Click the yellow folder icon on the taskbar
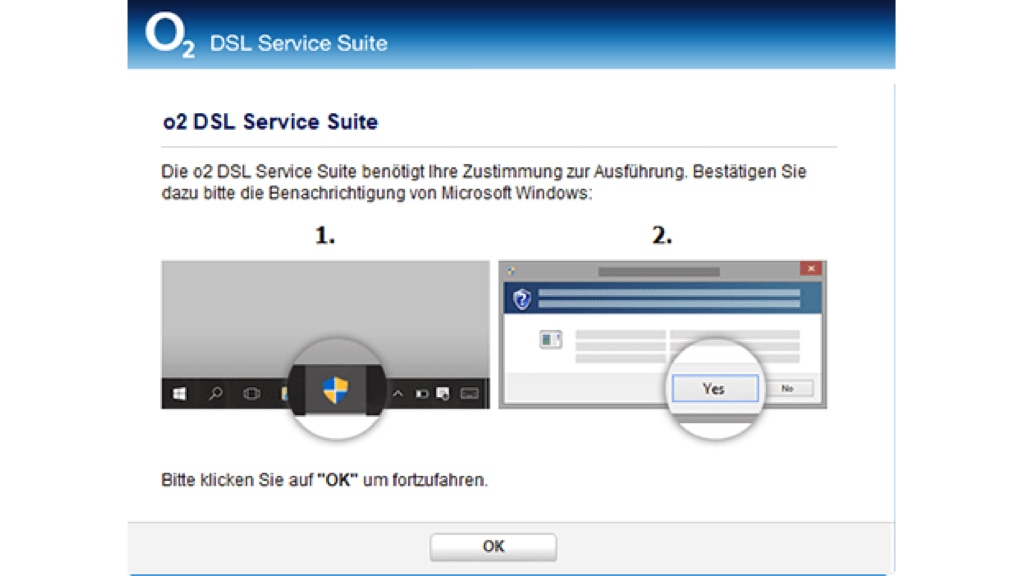1024x576 pixels. 285,393
